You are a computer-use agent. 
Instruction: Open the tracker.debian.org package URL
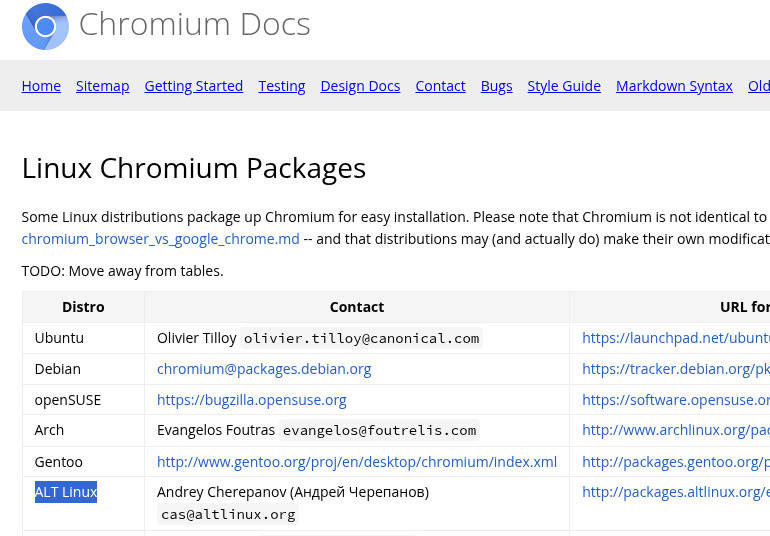point(675,369)
